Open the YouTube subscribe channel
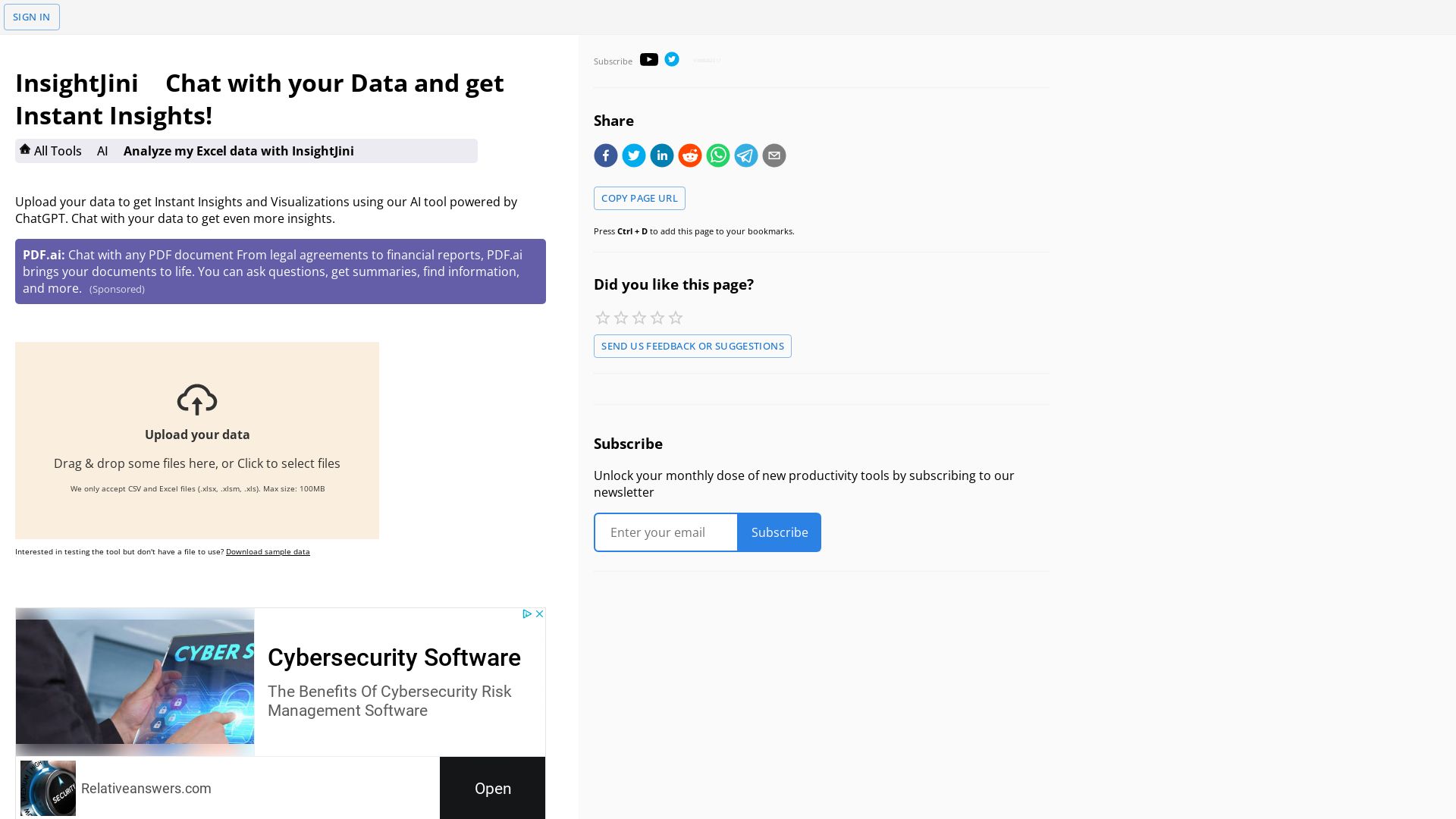This screenshot has height=819, width=1456. [x=649, y=59]
